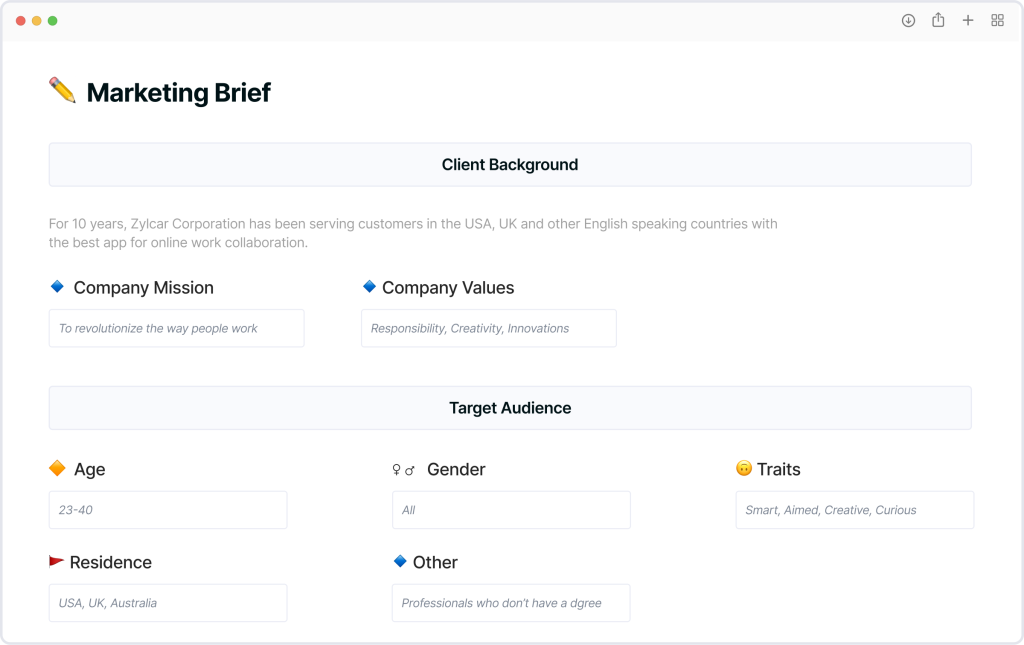Screen dimensions: 1024x645
Task: Open the share icon in top bar
Action: [938, 20]
